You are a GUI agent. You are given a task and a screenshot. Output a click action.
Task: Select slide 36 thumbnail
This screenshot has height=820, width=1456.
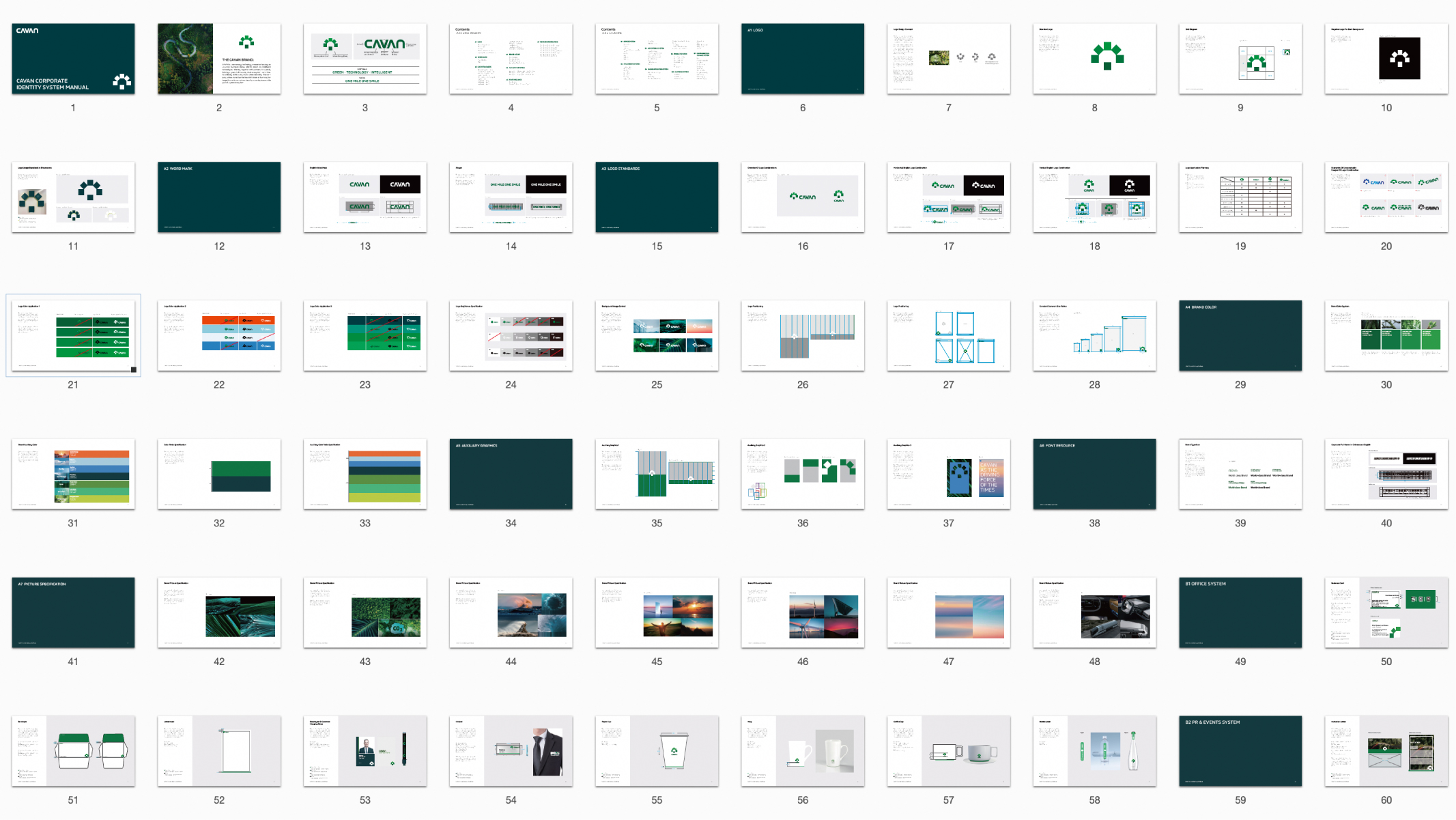[x=803, y=475]
